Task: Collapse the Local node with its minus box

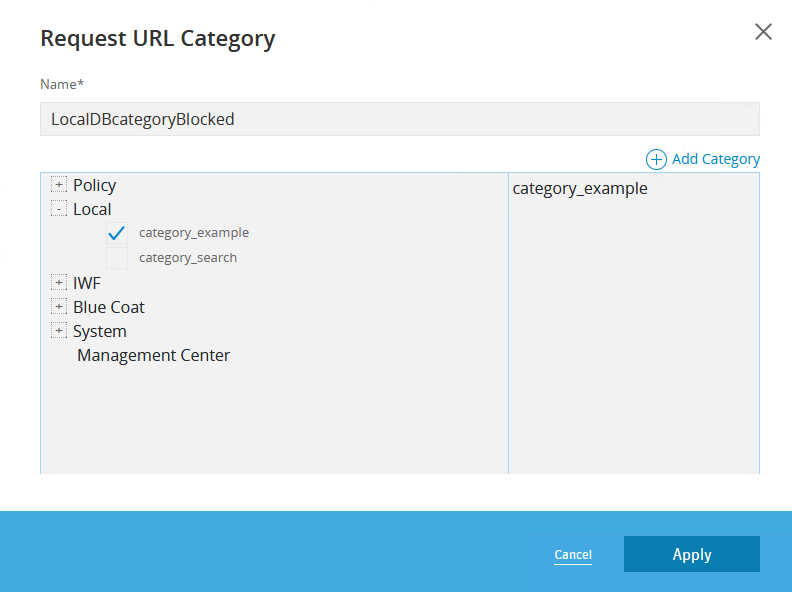Action: [59, 209]
